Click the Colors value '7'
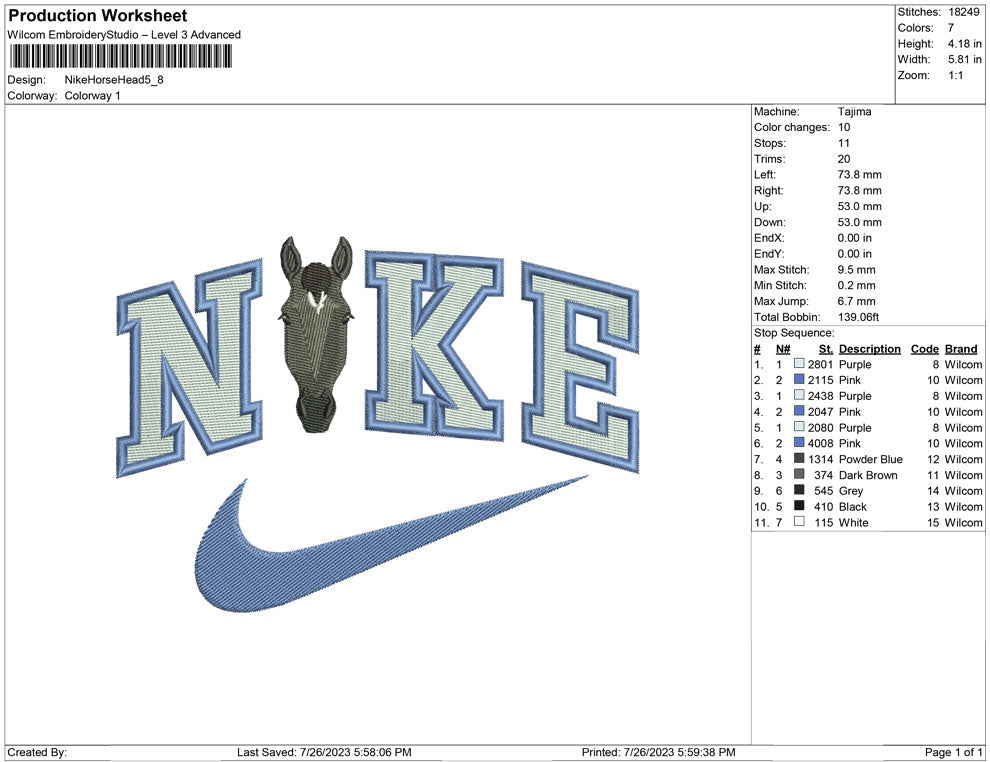 click(951, 28)
